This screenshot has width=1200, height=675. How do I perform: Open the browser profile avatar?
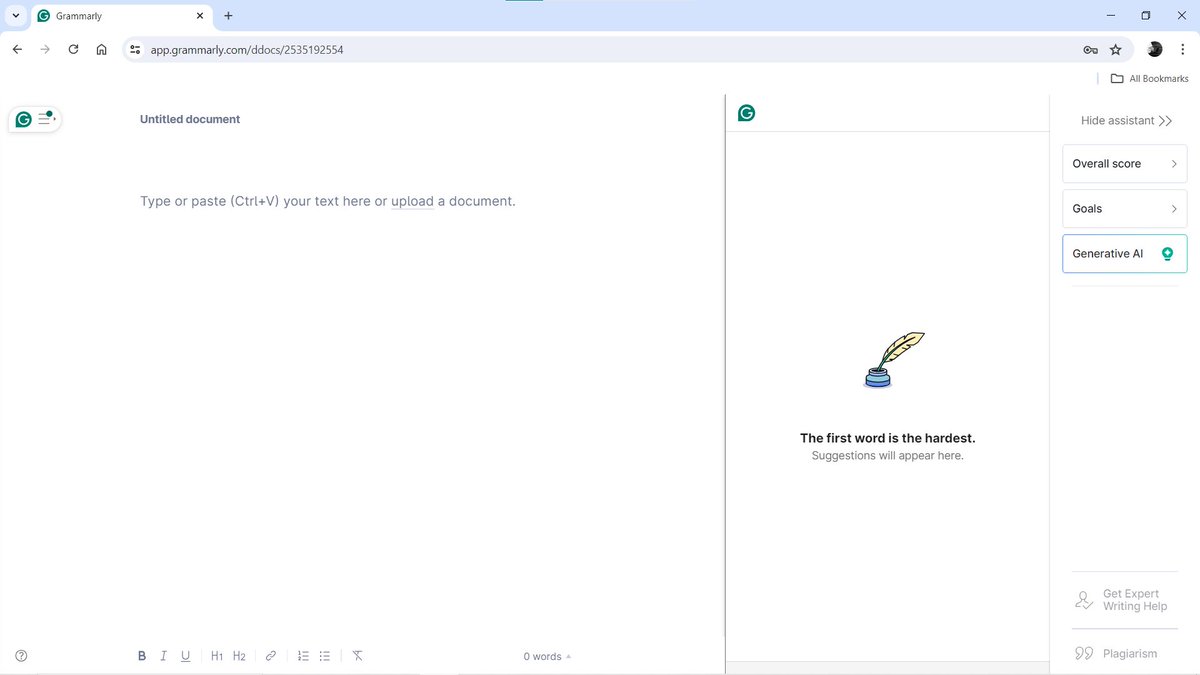click(1155, 49)
